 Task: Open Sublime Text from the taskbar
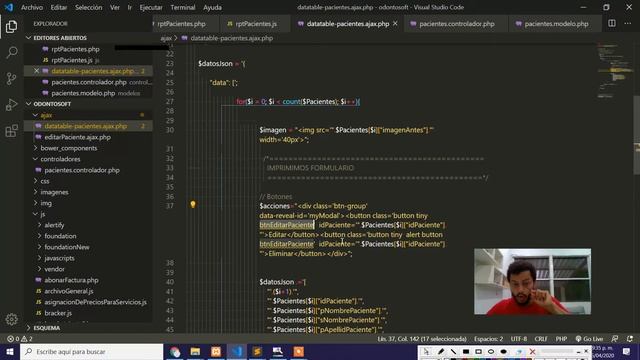pos(257,352)
